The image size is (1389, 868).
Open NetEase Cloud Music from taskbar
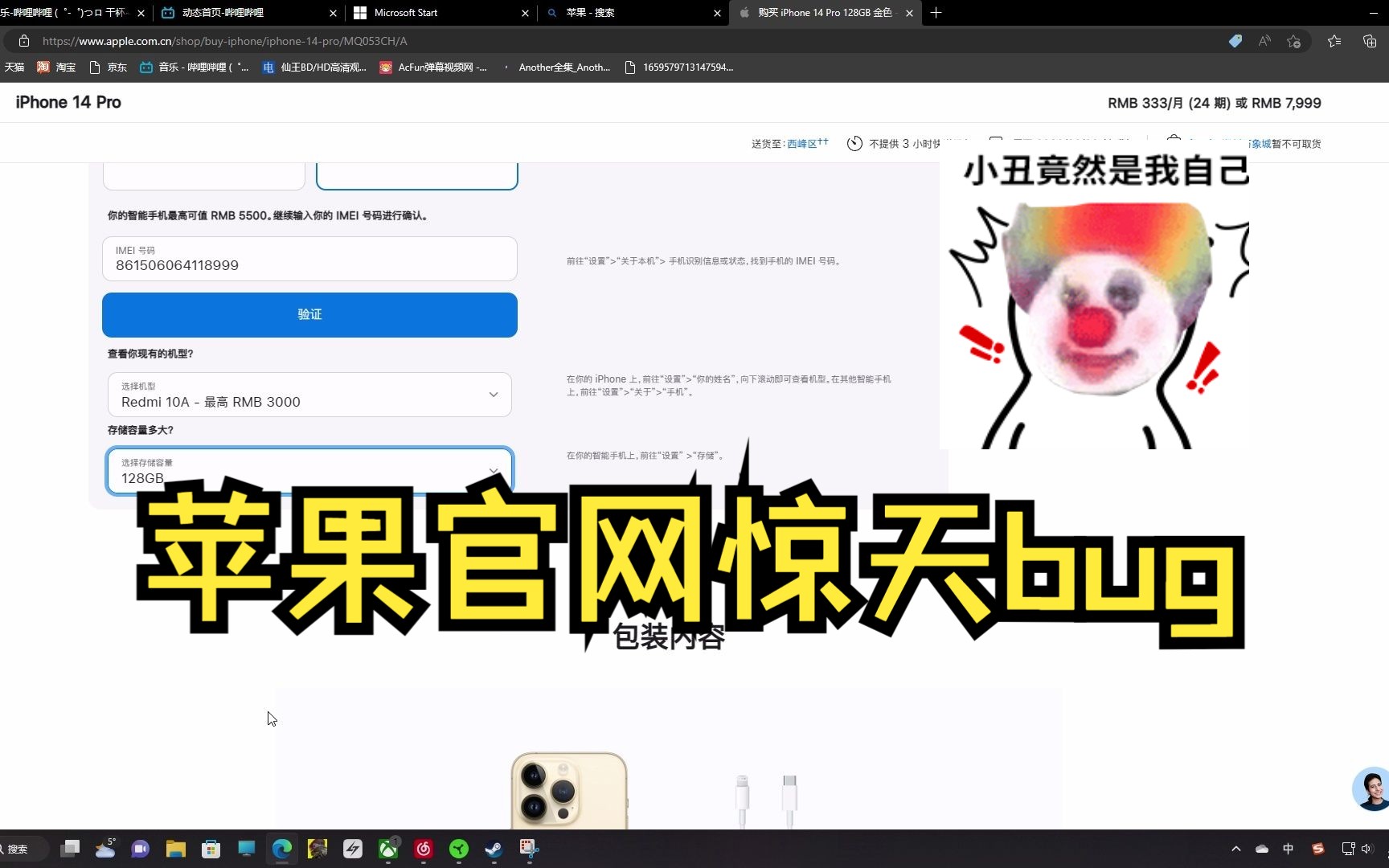[x=424, y=849]
